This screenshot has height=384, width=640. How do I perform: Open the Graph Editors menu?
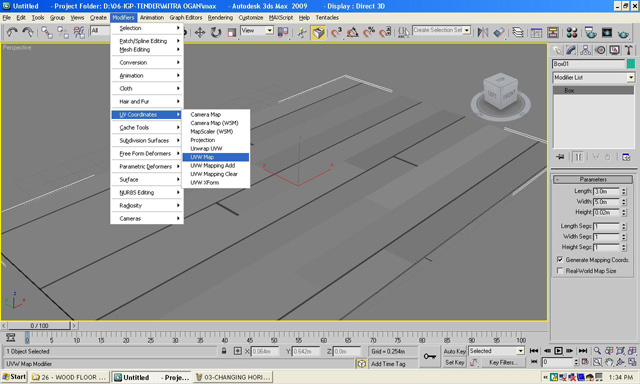186,18
